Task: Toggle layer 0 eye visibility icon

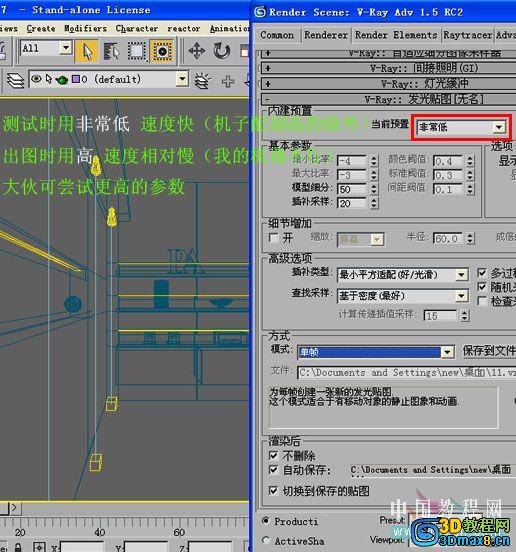Action: (x=36, y=79)
